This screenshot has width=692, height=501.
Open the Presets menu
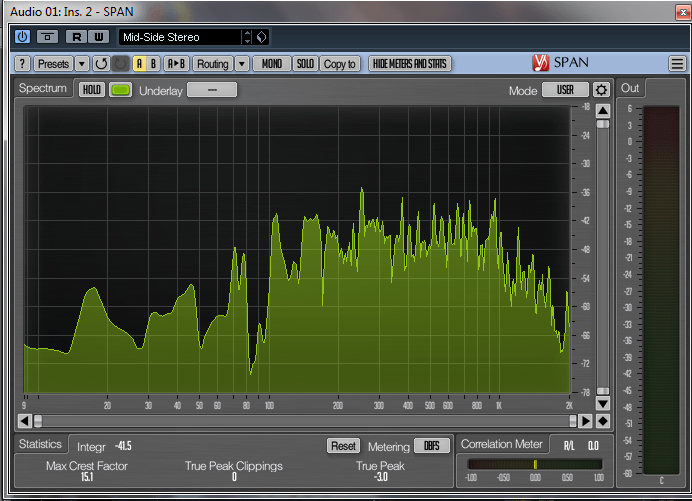[x=53, y=64]
